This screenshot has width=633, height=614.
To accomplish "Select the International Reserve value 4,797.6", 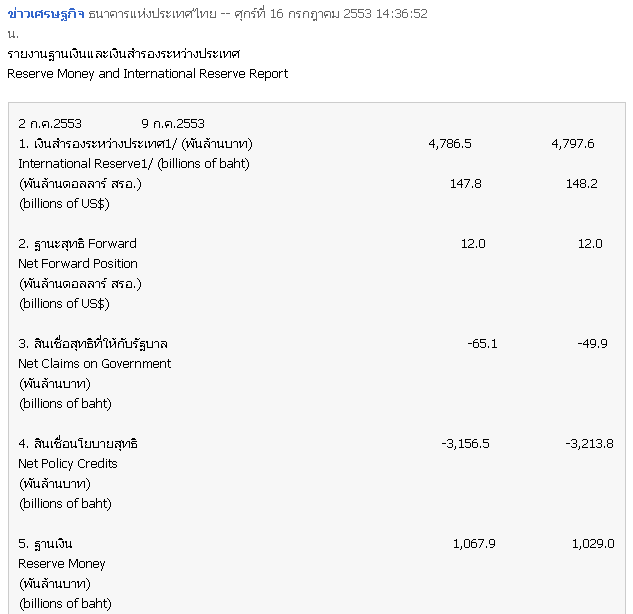I will pos(573,144).
